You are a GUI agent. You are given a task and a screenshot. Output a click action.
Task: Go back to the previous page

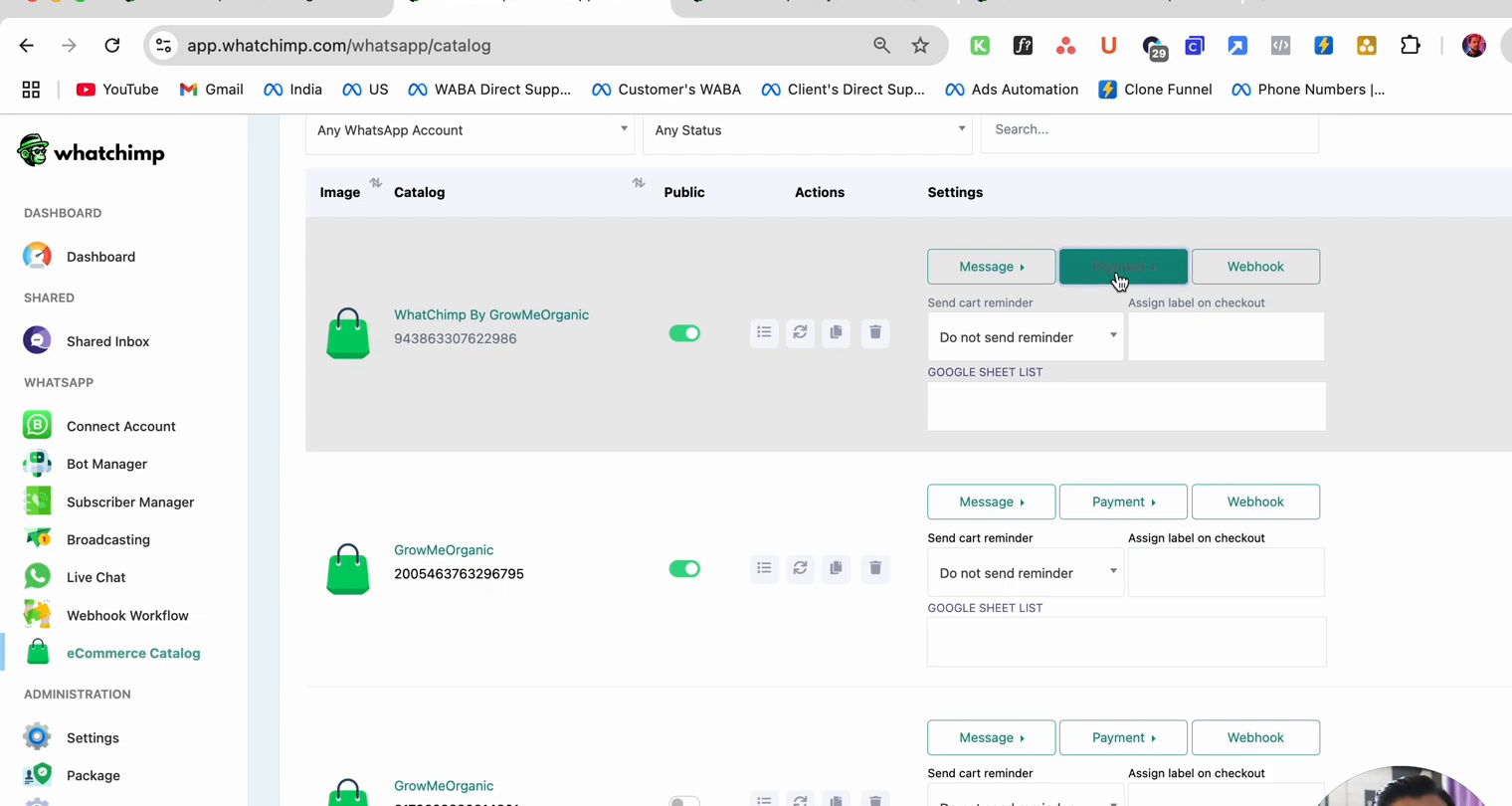click(x=27, y=46)
